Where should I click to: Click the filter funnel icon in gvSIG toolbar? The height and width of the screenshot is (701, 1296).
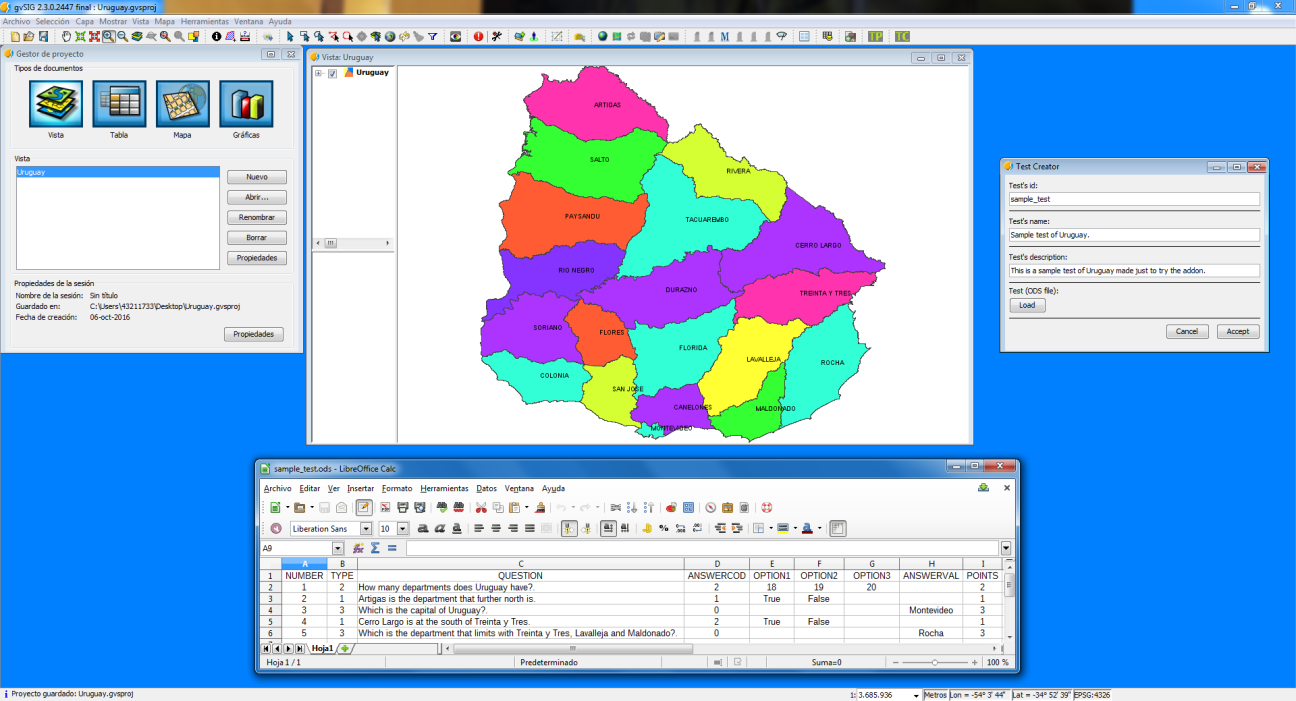[x=432, y=37]
